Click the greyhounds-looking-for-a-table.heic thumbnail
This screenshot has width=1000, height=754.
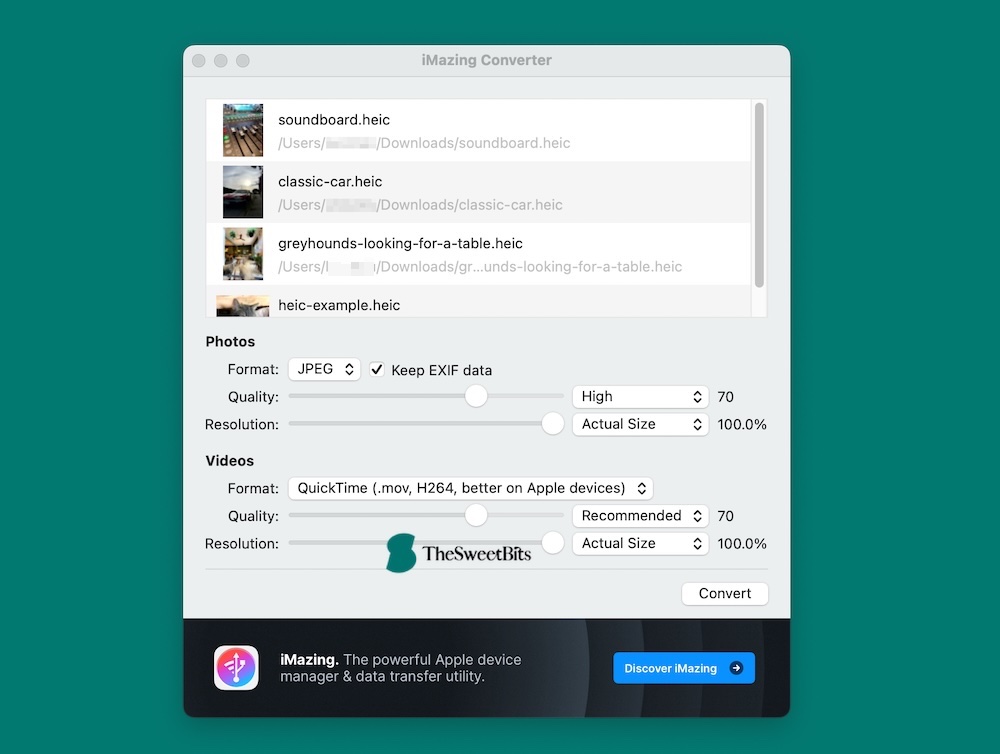pyautogui.click(x=242, y=254)
